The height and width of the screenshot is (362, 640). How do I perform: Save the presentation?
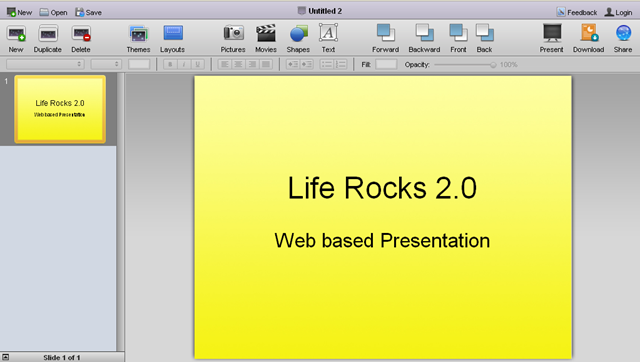tap(88, 12)
